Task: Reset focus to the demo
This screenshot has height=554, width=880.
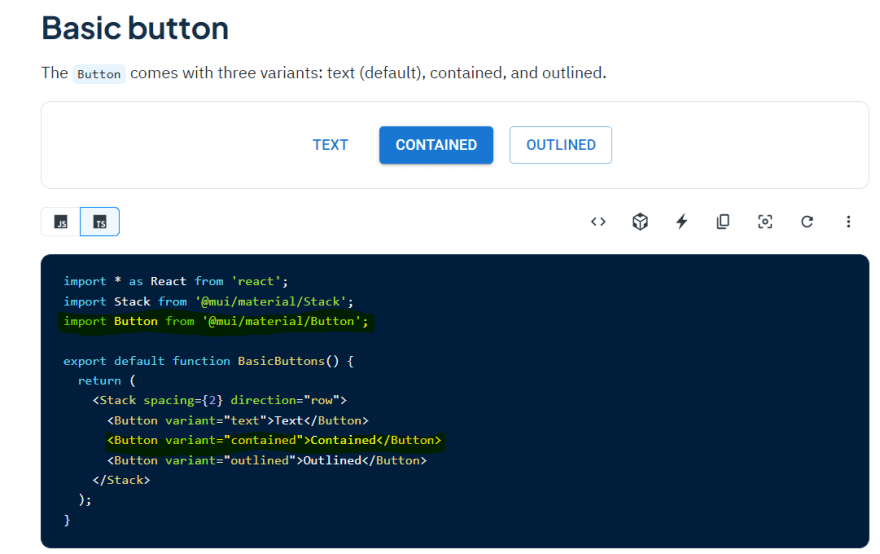Action: coord(765,222)
